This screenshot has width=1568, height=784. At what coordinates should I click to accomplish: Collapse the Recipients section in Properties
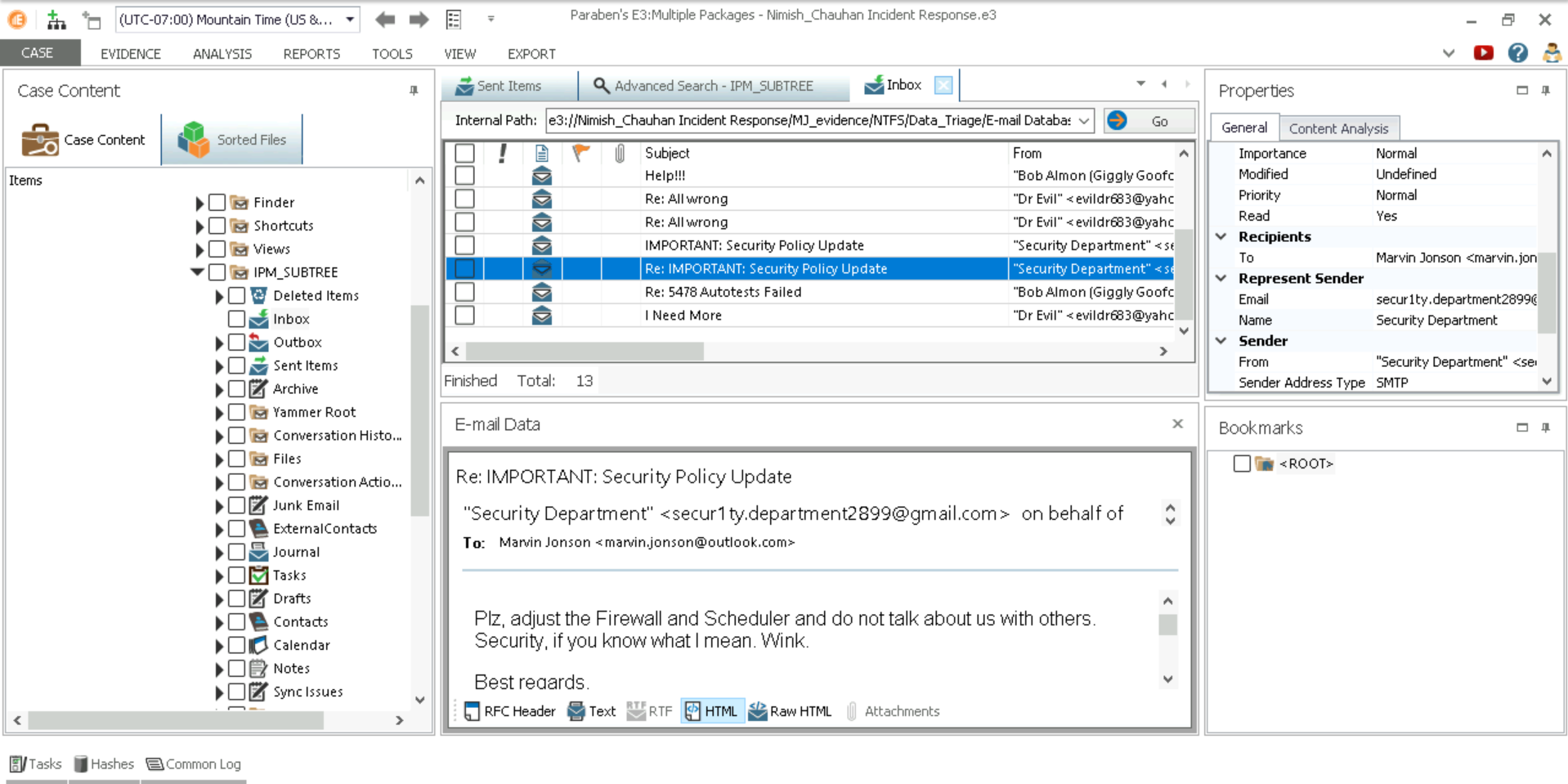(1221, 236)
